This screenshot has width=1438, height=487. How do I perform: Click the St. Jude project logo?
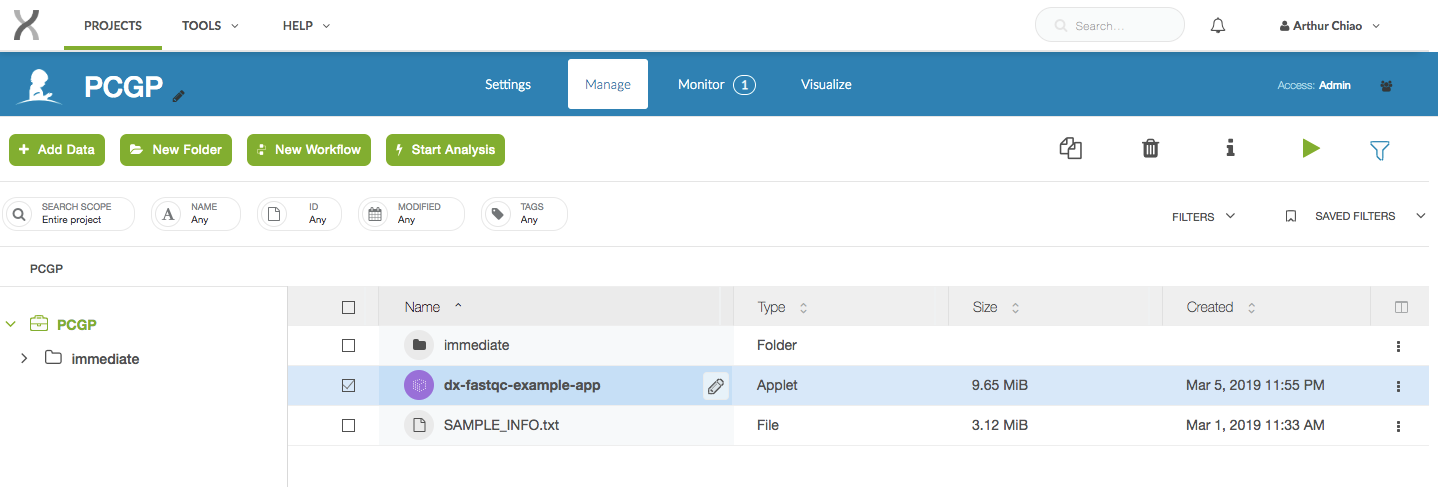(x=39, y=87)
